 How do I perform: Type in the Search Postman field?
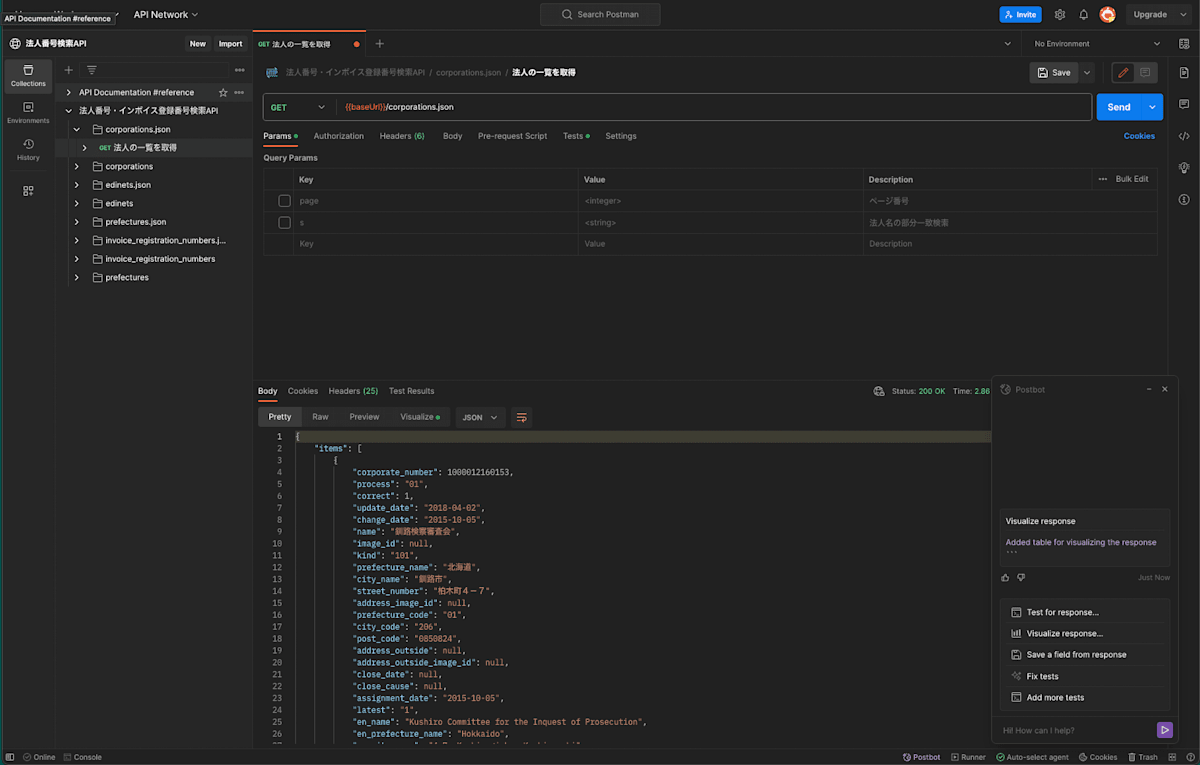(x=600, y=15)
